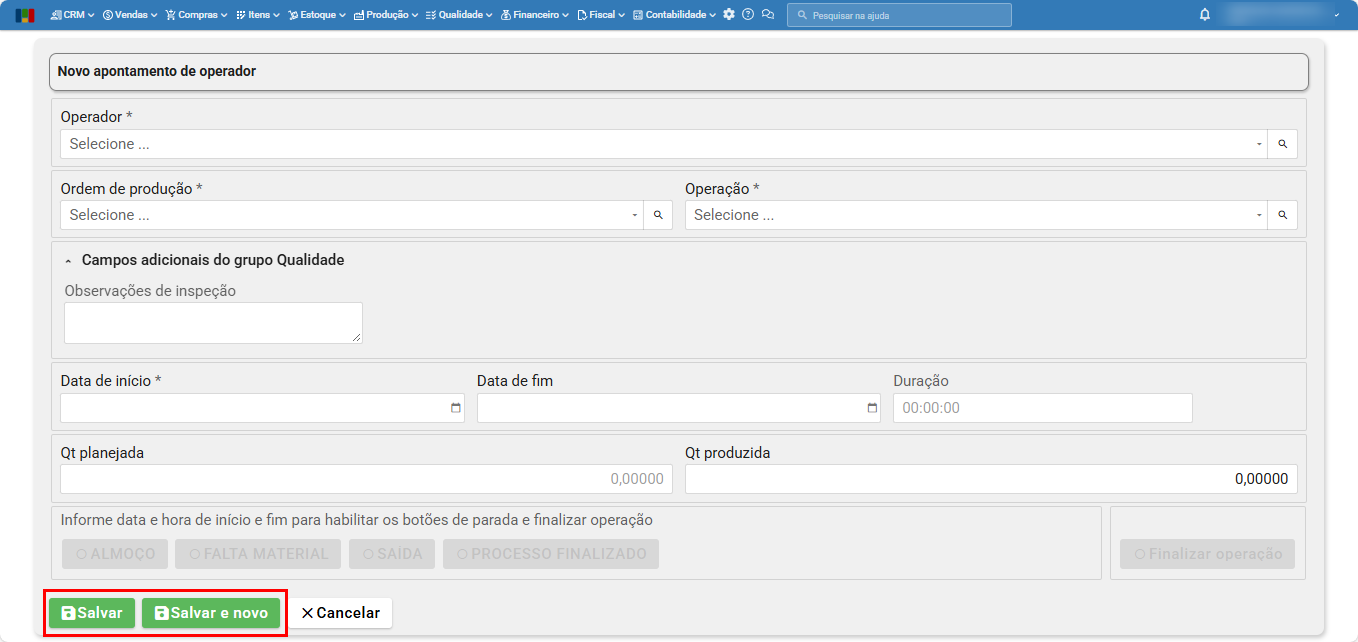
Task: Click the Qt produzida field
Action: [x=991, y=479]
